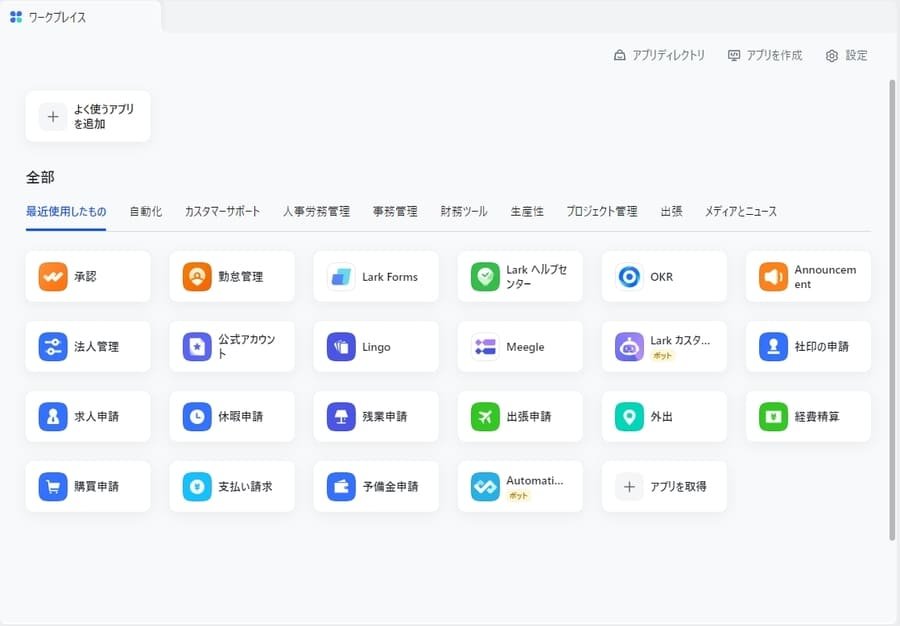Image resolution: width=900 pixels, height=626 pixels.
Task: Open the OKR app icon
Action: [629, 277]
